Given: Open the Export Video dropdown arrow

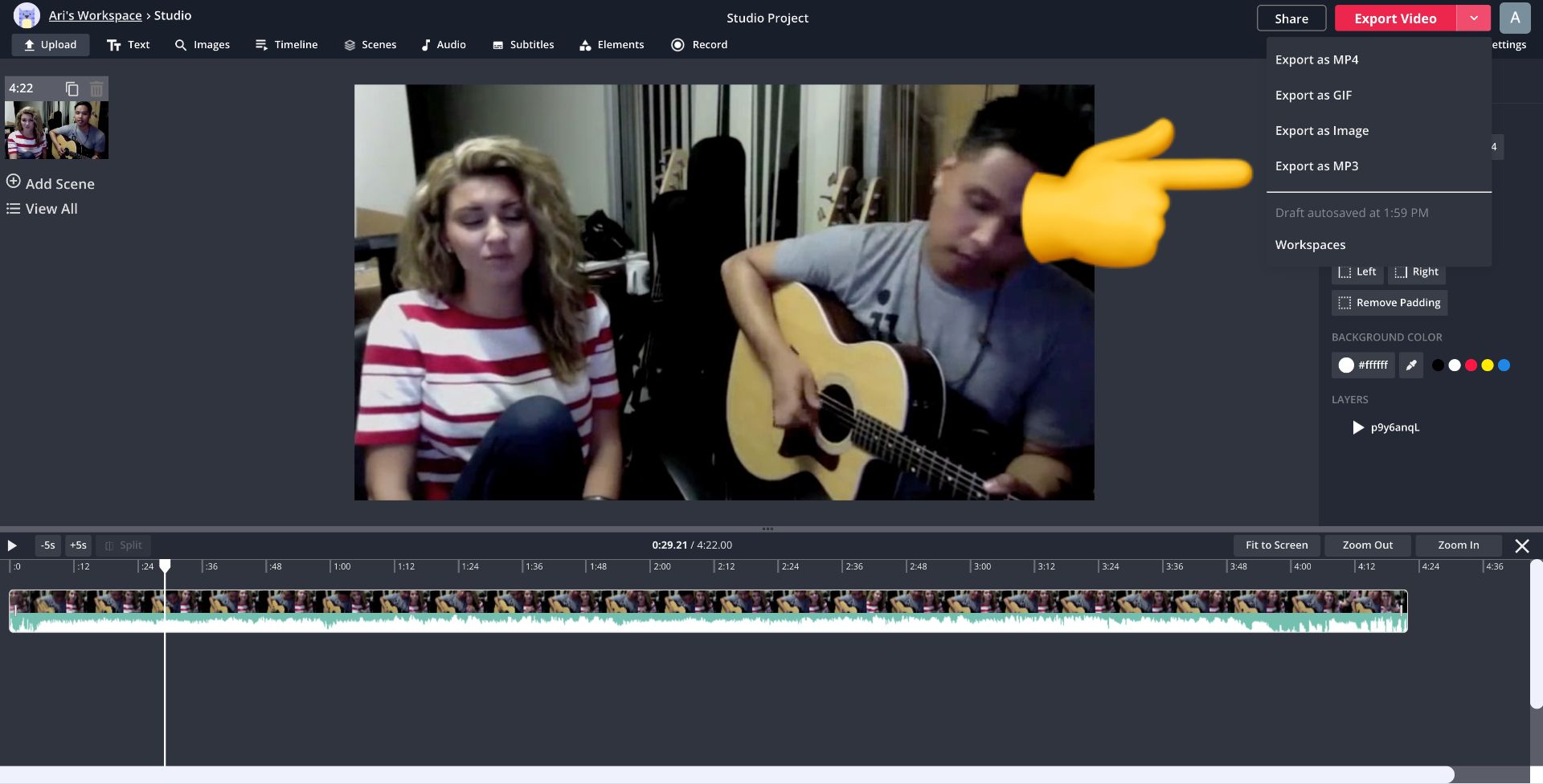Looking at the screenshot, I should pos(1474,18).
